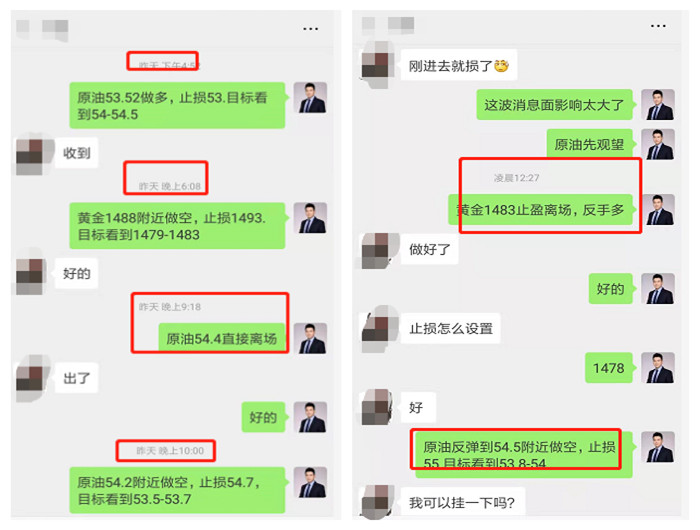Tap the '原油54.2附近做空' message bubble

[x=177, y=490]
